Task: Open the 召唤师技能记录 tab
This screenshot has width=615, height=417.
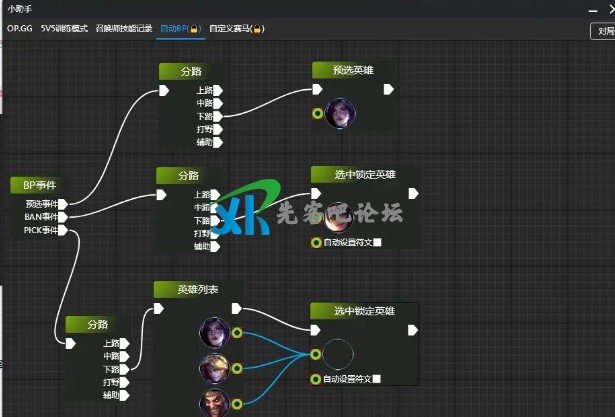Action: tap(124, 29)
